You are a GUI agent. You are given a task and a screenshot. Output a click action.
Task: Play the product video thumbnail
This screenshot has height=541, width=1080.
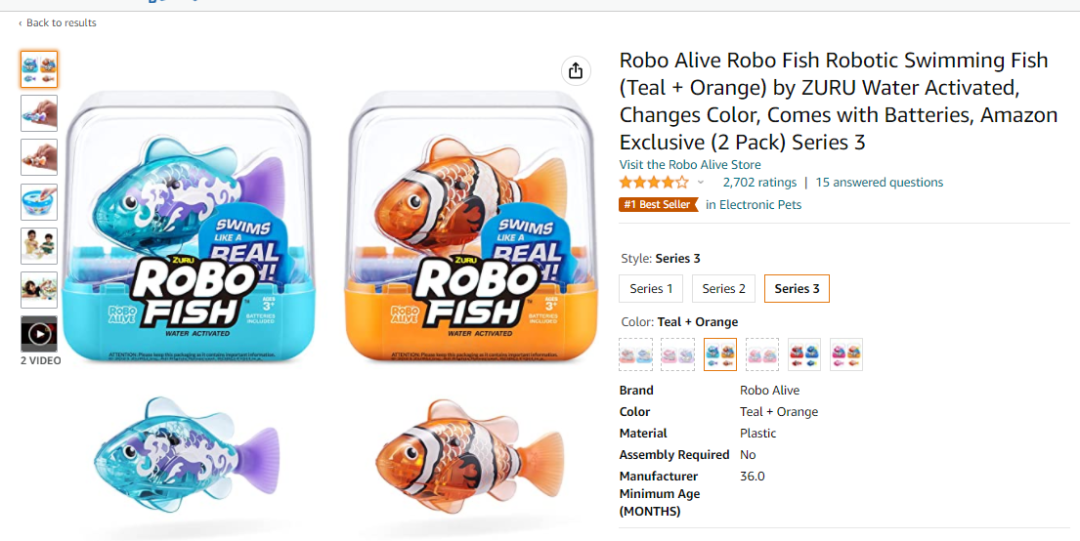[x=39, y=333]
